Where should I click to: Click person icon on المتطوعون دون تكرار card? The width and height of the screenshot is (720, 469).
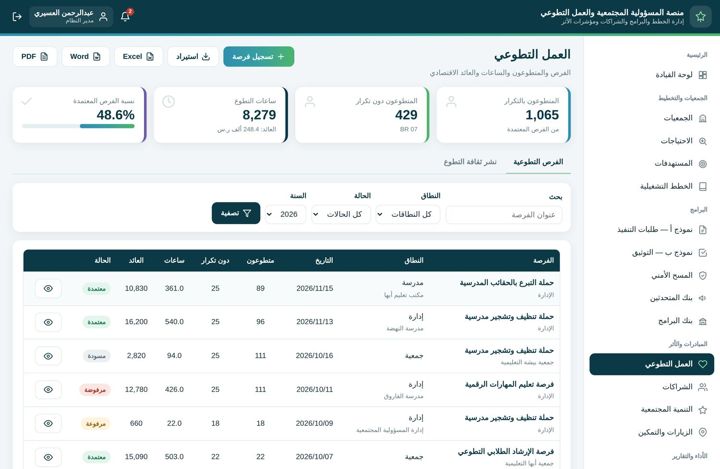tap(310, 102)
